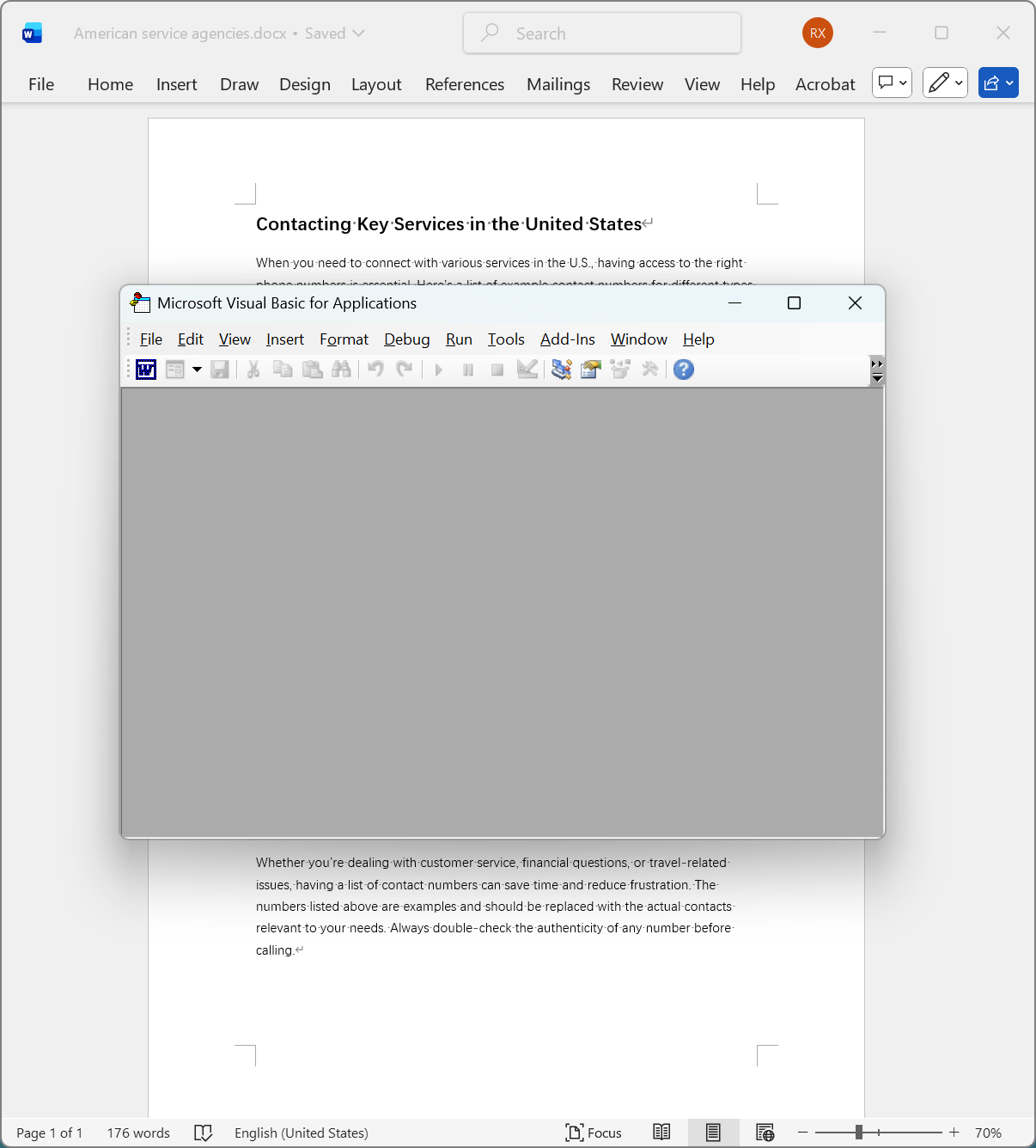Viewport: 1036px width, 1148px height.
Task: Run the current Sub or UserForm
Action: tap(438, 369)
